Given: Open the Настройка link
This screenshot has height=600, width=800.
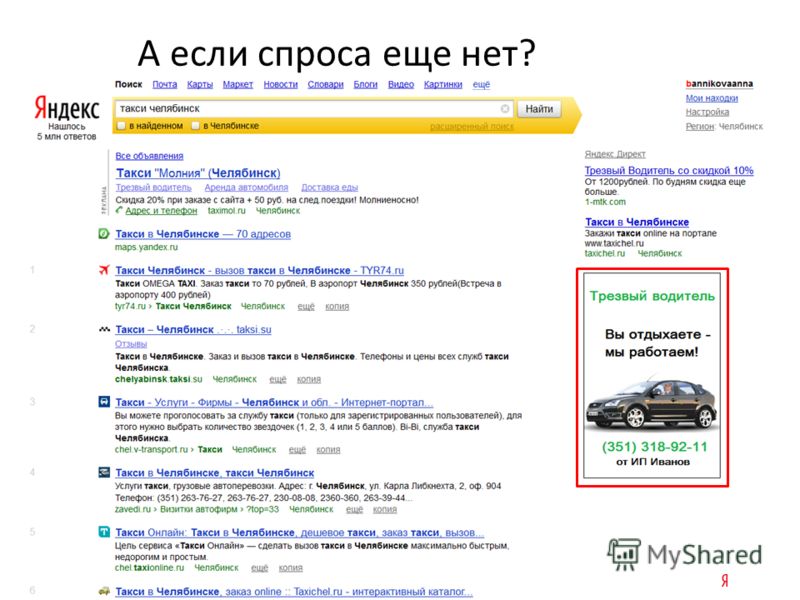Looking at the screenshot, I should 707,112.
